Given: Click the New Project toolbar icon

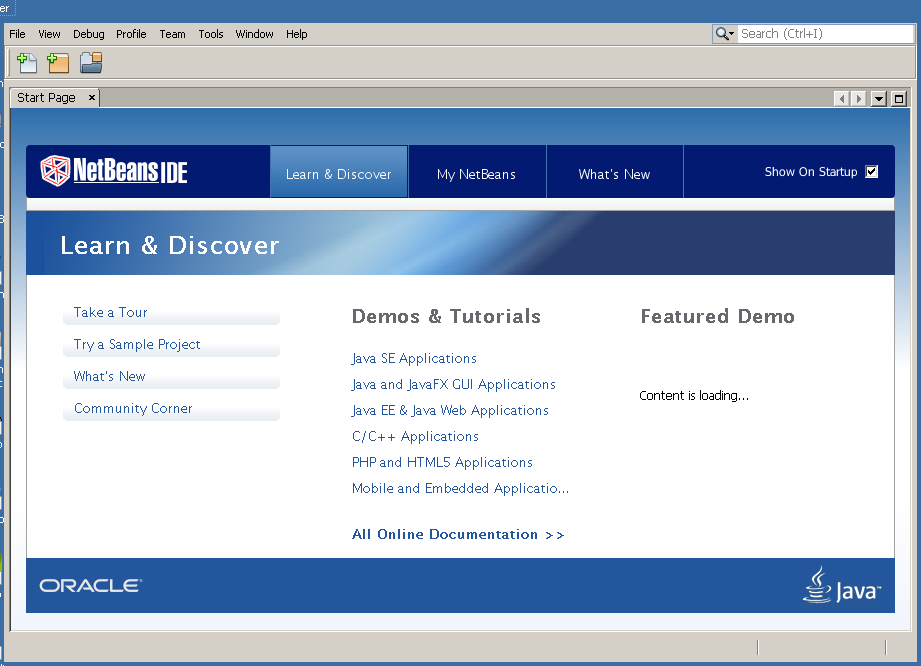Looking at the screenshot, I should pyautogui.click(x=58, y=63).
